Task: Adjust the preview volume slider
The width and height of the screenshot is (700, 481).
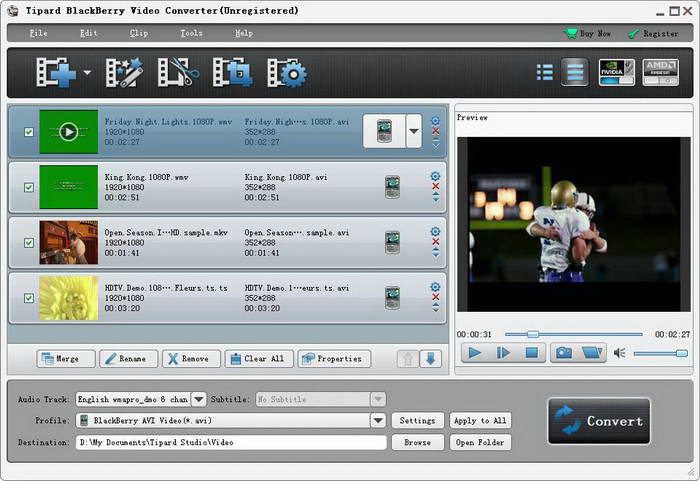Action: (660, 353)
